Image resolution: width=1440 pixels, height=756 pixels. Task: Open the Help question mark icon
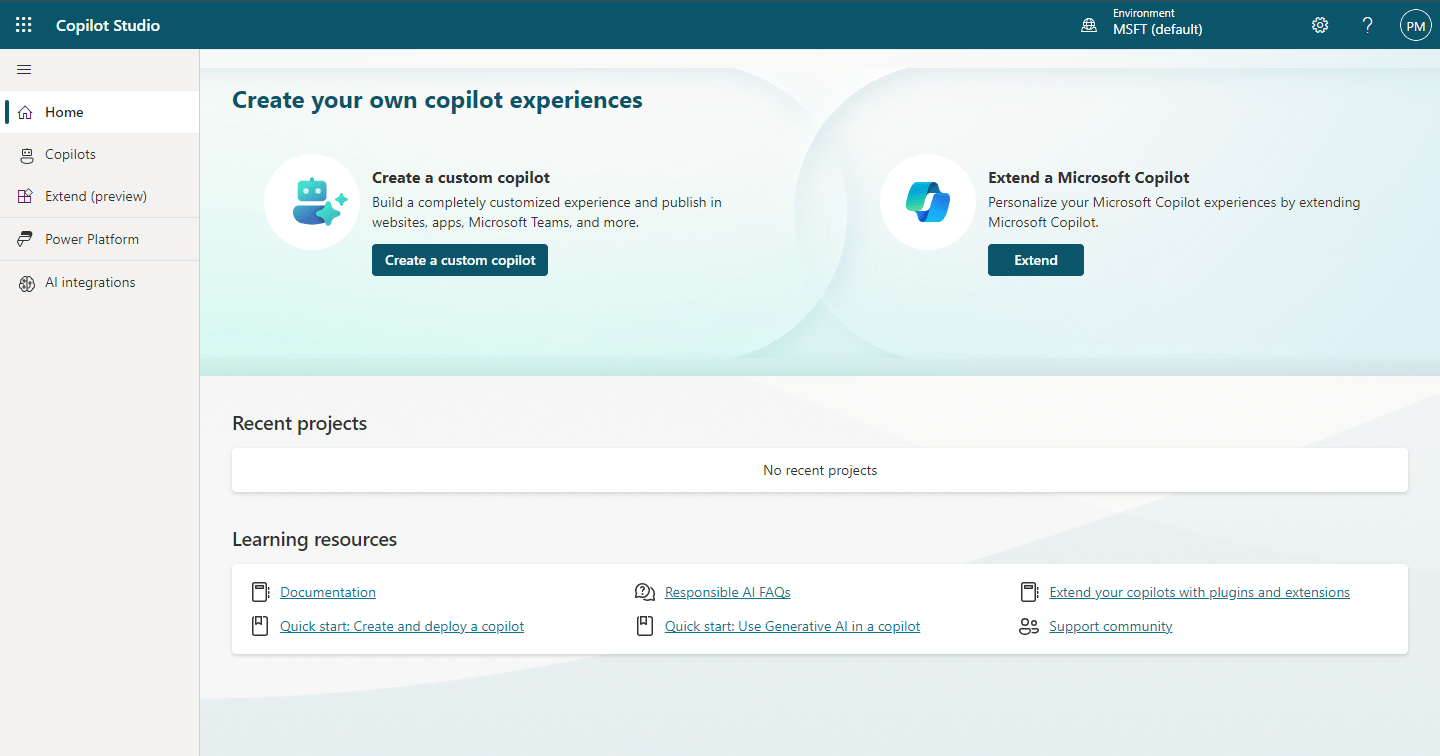tap(1368, 25)
